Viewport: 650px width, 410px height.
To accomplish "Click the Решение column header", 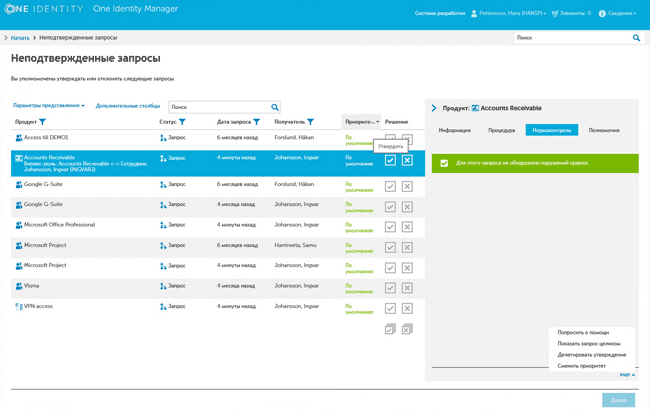I will (x=396, y=122).
